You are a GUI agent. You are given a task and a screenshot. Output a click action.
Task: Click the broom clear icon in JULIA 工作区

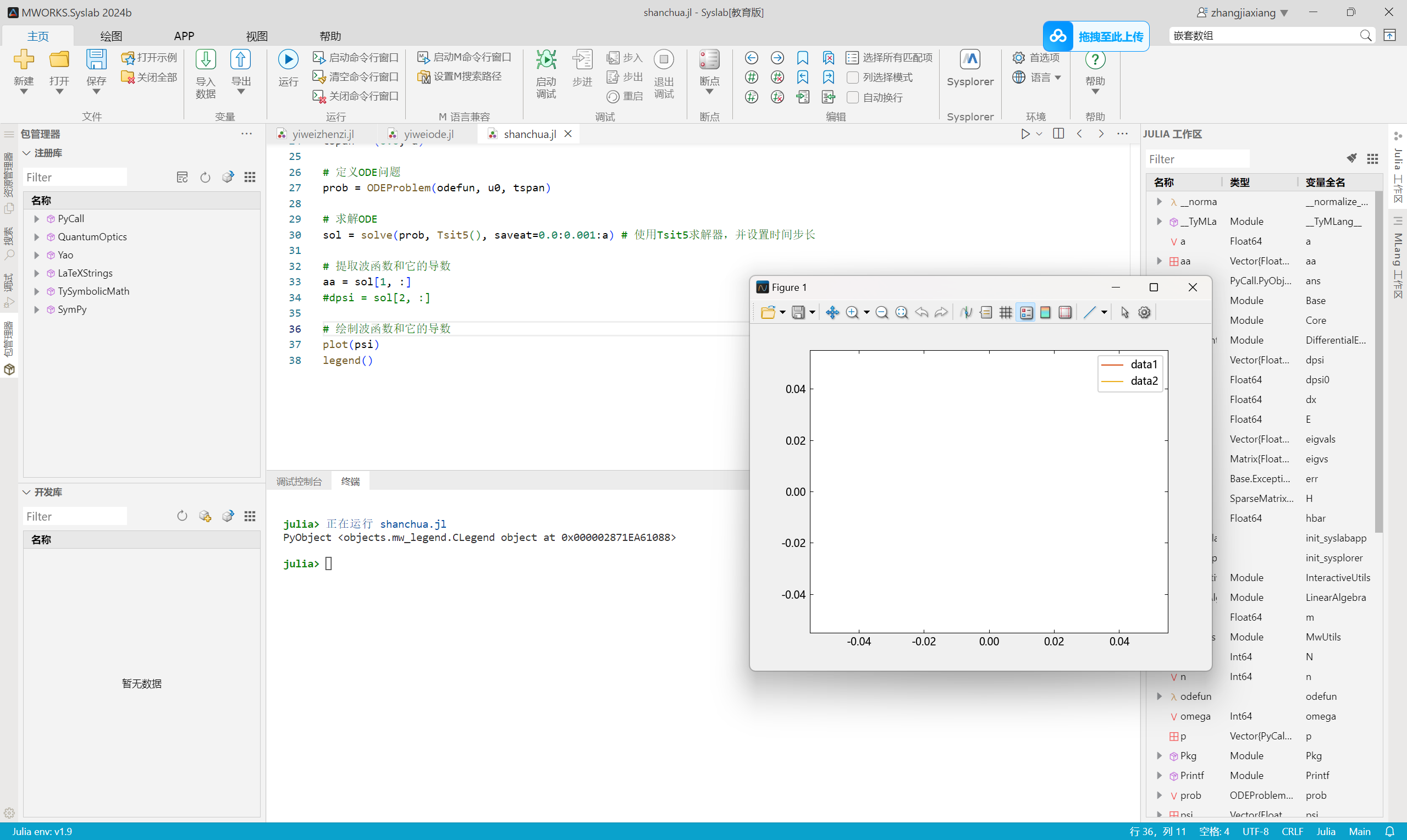coord(1351,158)
